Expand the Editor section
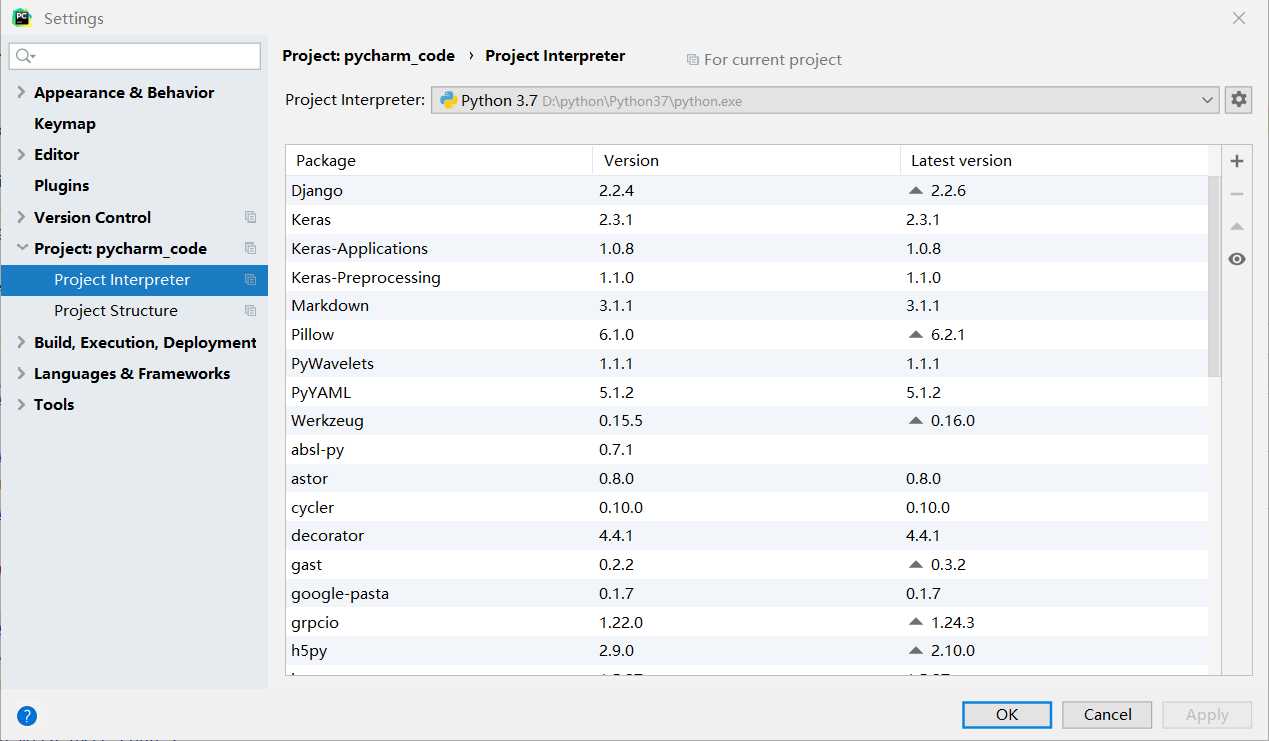Screen dimensions: 1269x741 [x=22, y=154]
